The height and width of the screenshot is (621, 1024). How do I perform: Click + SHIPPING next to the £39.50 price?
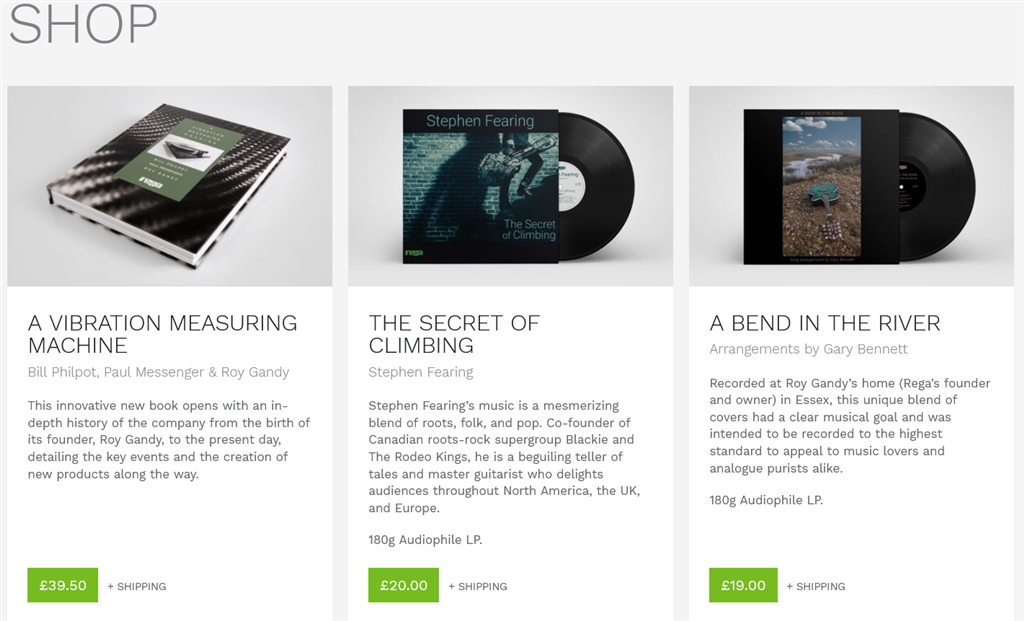coord(136,586)
